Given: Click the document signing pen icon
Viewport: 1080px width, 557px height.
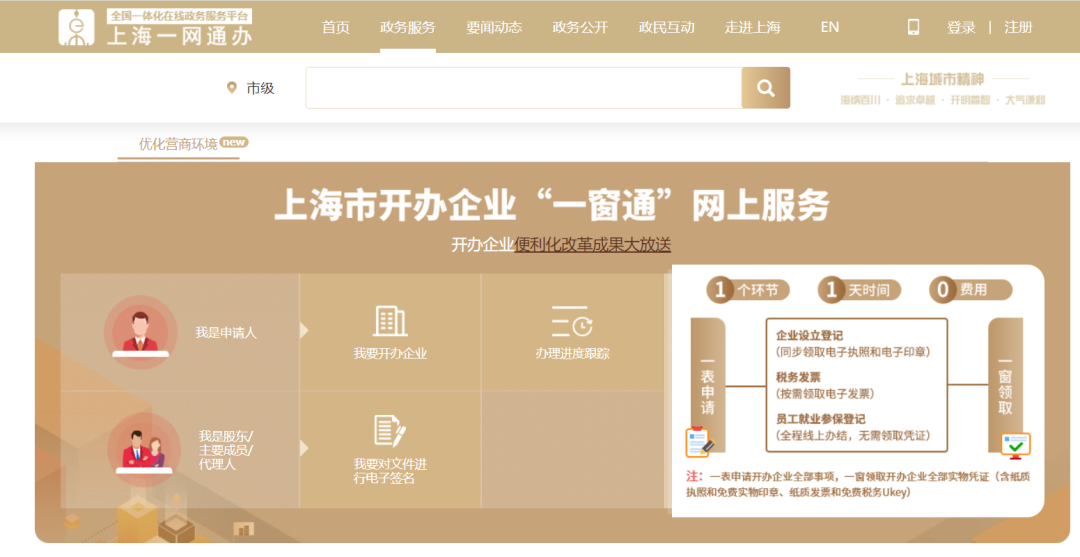Looking at the screenshot, I should click(x=390, y=431).
